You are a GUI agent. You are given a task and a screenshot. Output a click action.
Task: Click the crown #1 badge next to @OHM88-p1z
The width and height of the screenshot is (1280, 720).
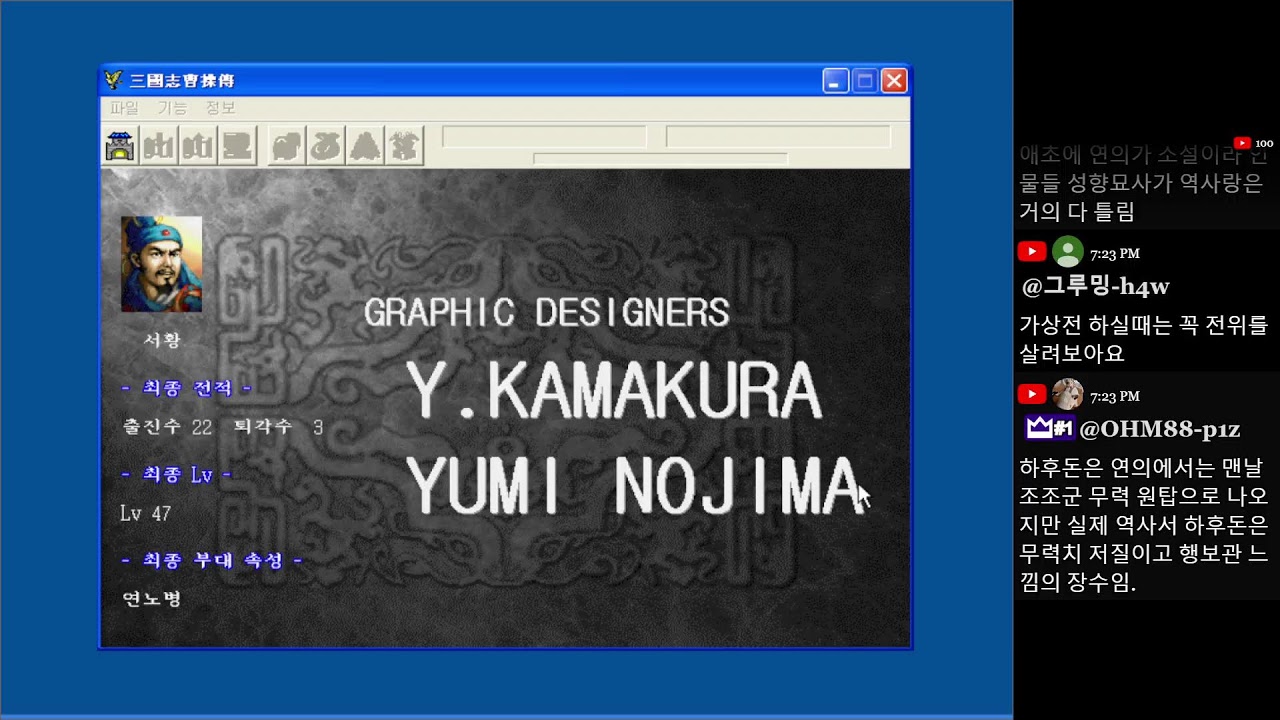[x=1049, y=428]
